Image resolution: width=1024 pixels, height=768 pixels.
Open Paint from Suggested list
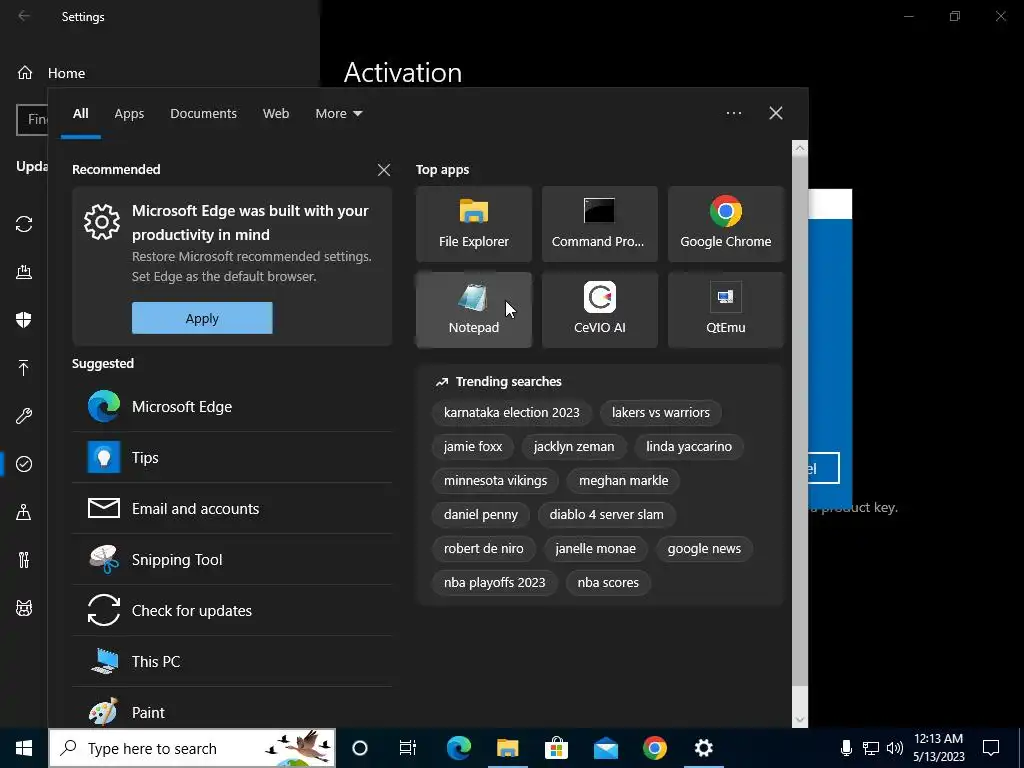click(x=232, y=712)
